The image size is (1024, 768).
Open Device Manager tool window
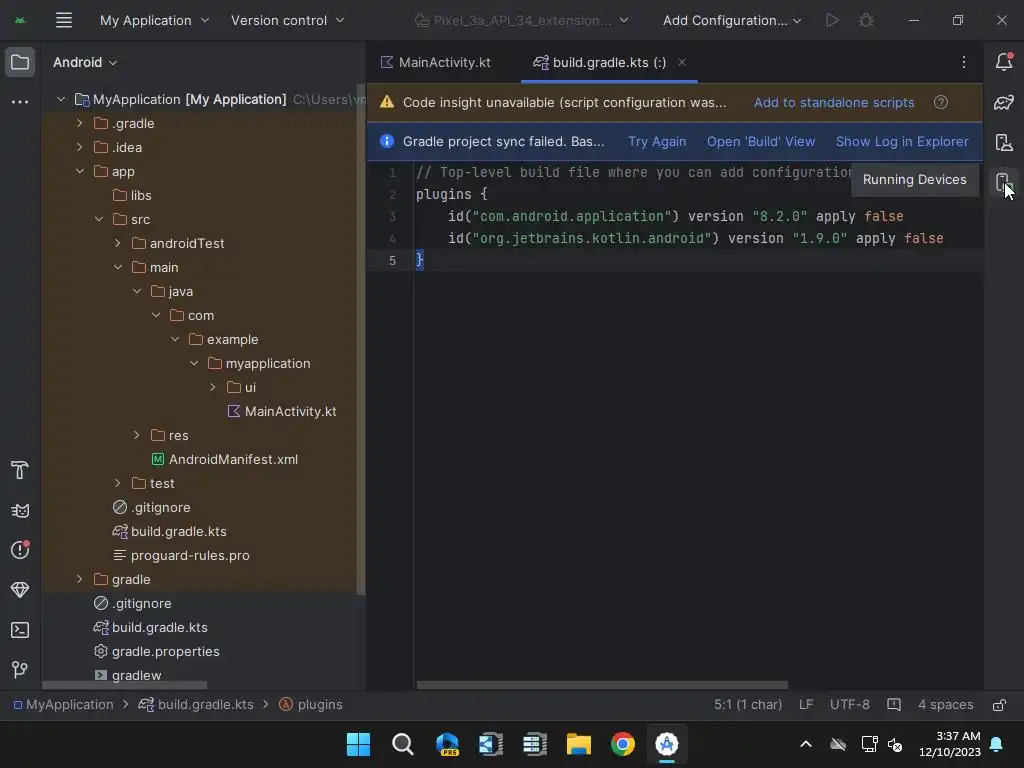(x=1004, y=142)
